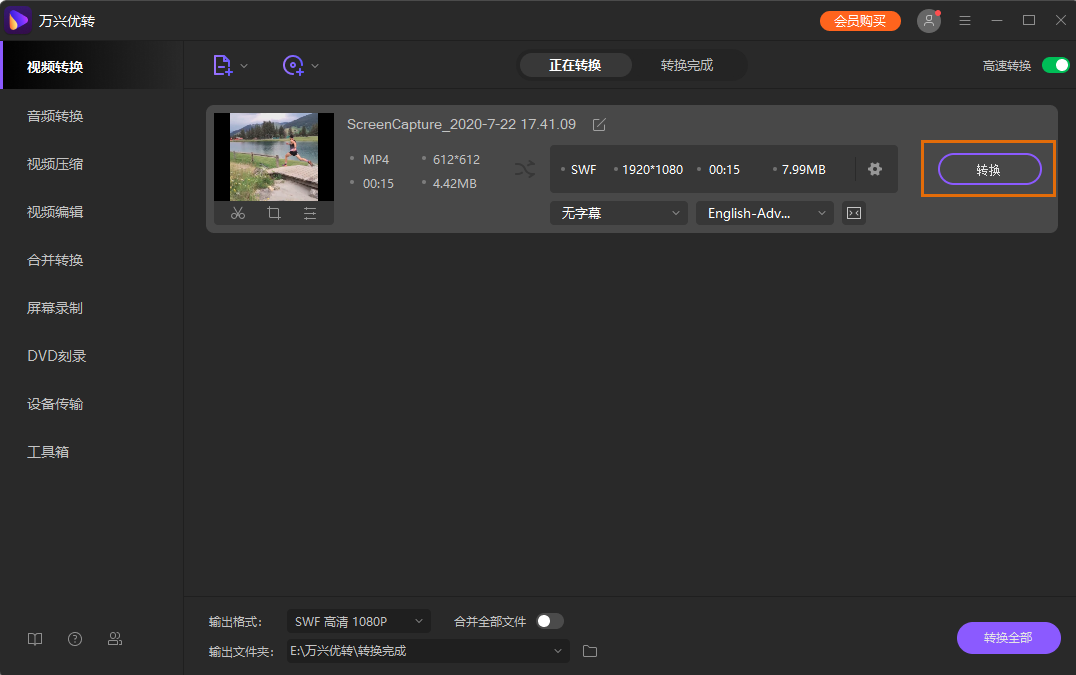Open the SWF 高清 1080P output format dropdown
Screen dimensions: 1076x675
(358, 620)
